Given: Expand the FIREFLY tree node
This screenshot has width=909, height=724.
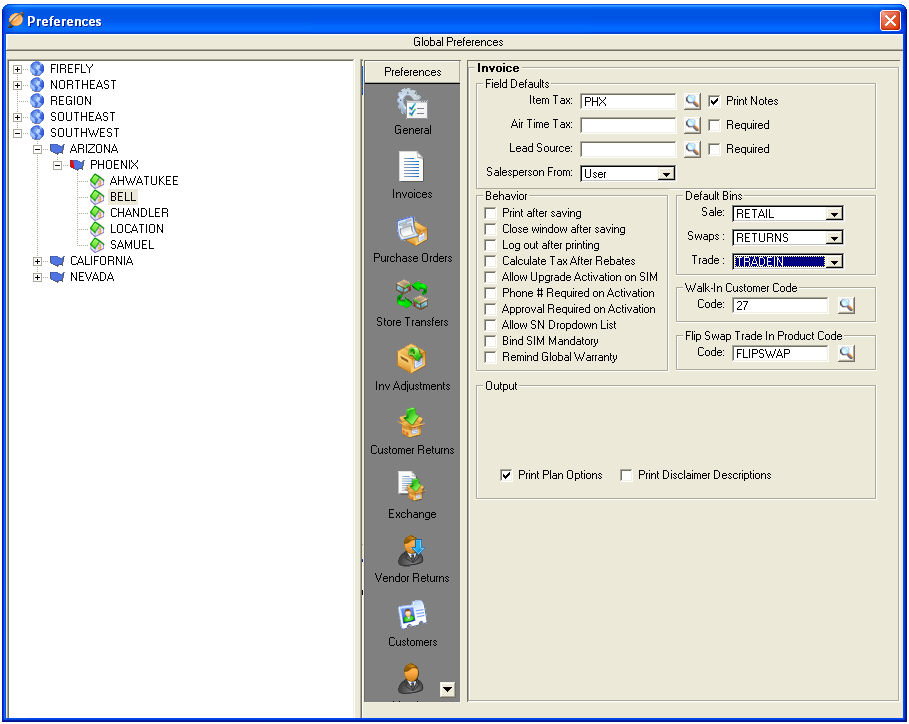Looking at the screenshot, I should tap(17, 69).
